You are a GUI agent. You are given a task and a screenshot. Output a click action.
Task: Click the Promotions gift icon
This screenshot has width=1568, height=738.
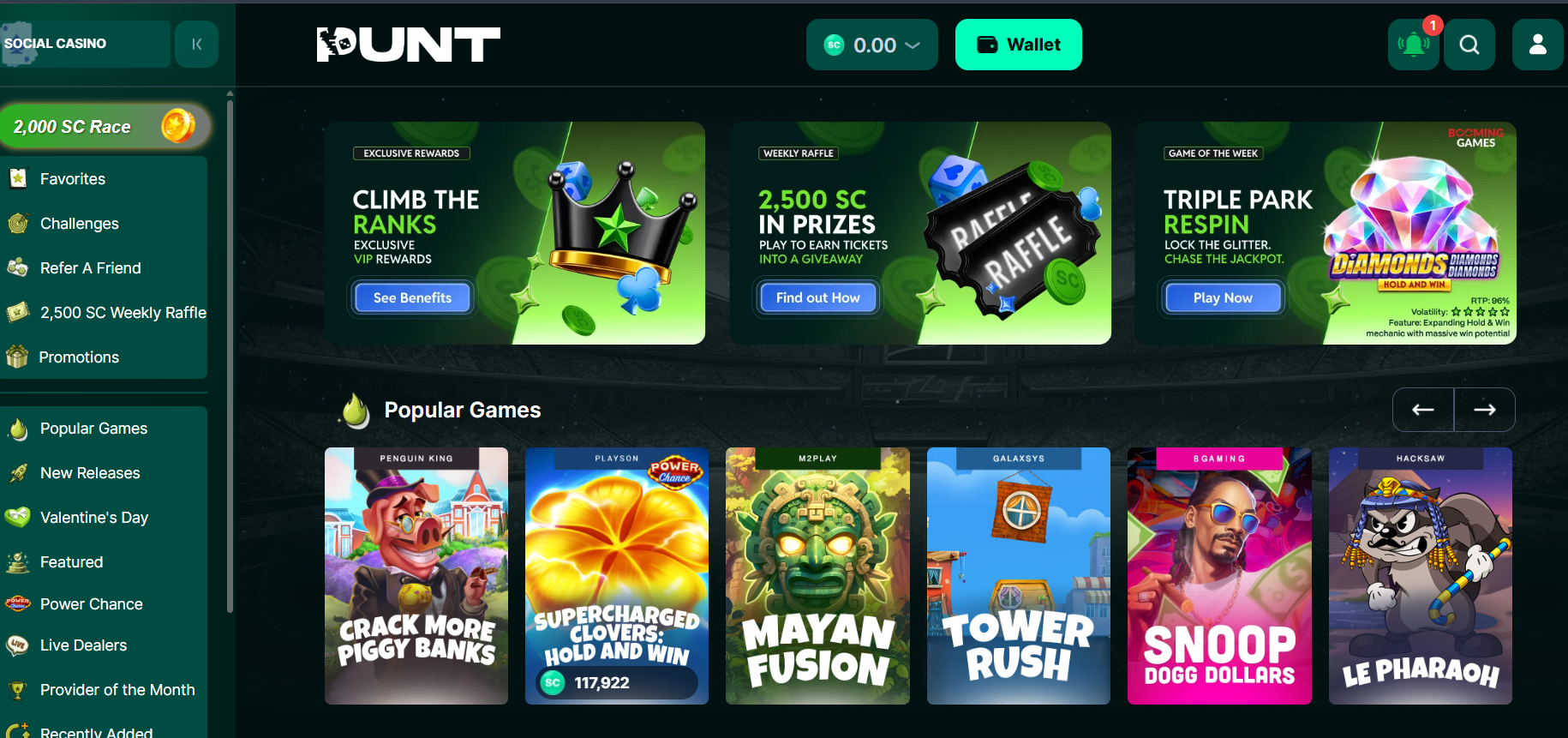point(17,357)
